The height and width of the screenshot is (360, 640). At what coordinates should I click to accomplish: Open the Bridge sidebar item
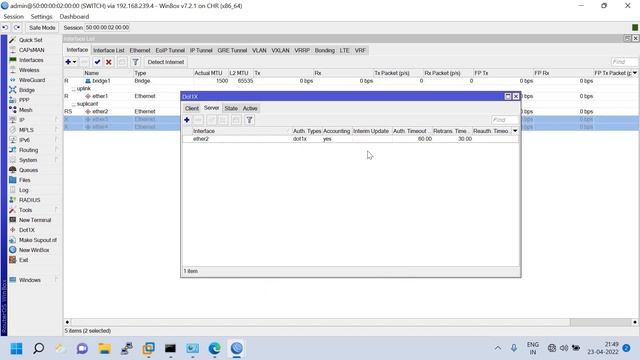click(27, 90)
